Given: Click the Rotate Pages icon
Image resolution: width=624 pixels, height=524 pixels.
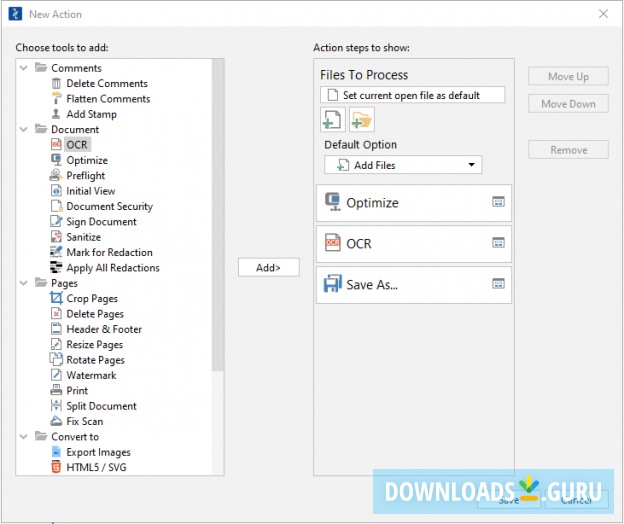Looking at the screenshot, I should tap(56, 360).
